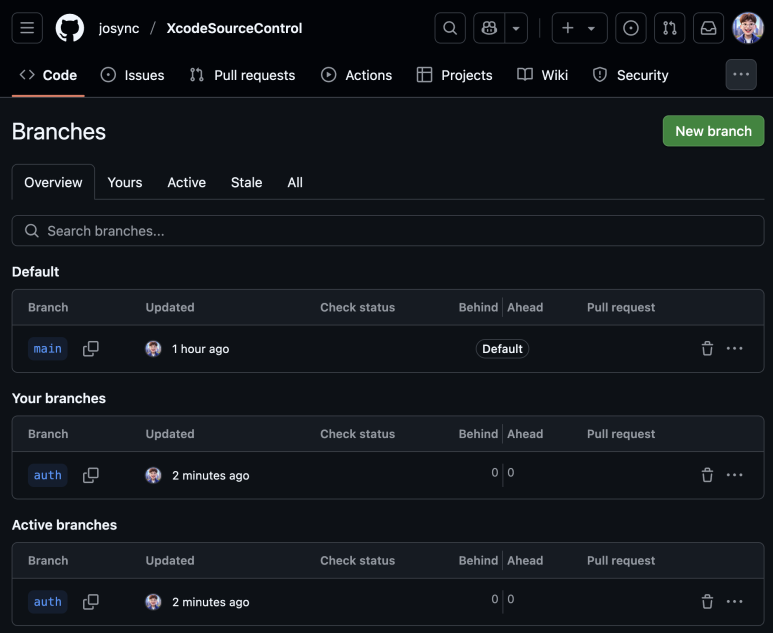Open the main branch link
The height and width of the screenshot is (633, 773).
point(48,349)
